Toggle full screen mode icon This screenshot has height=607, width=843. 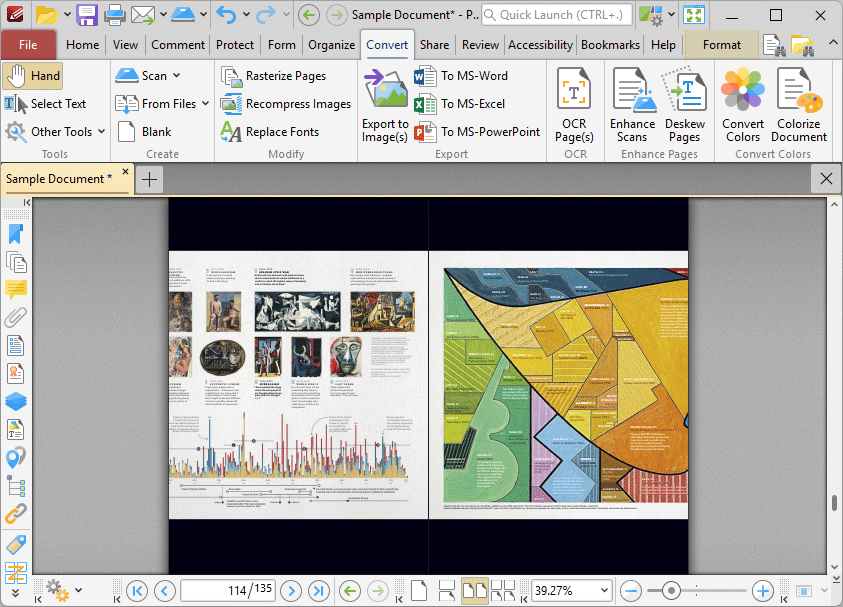(694, 15)
